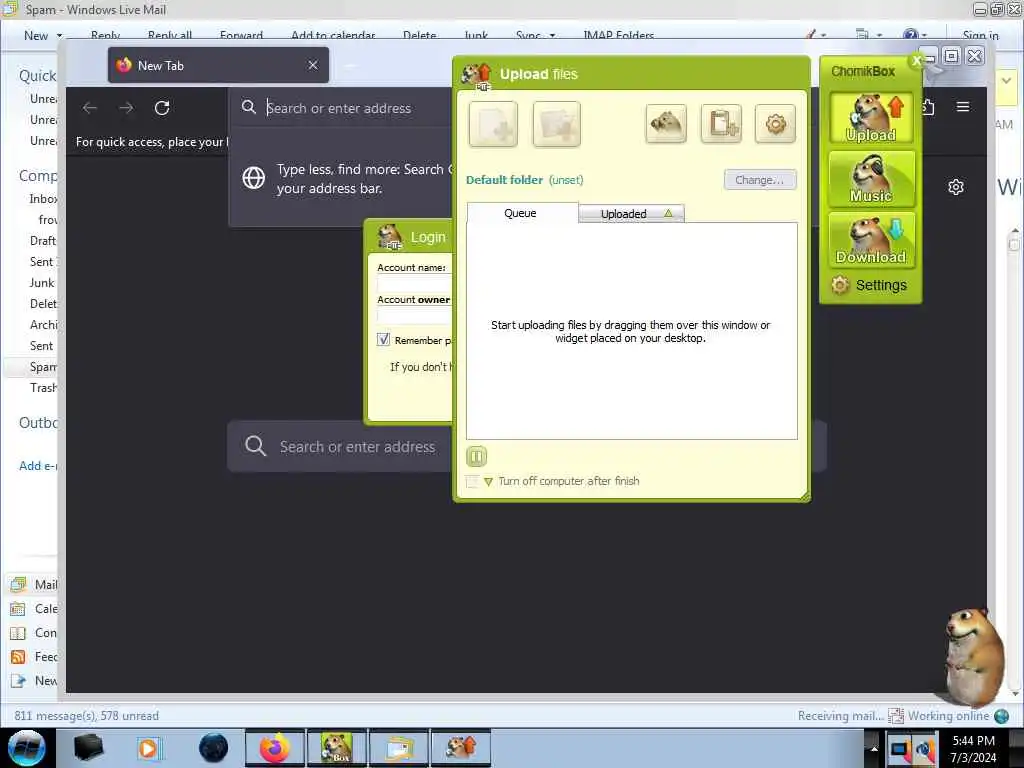This screenshot has width=1024, height=768.
Task: Open the Feeds view in Live Mail sidebar
Action: pyautogui.click(x=34, y=657)
